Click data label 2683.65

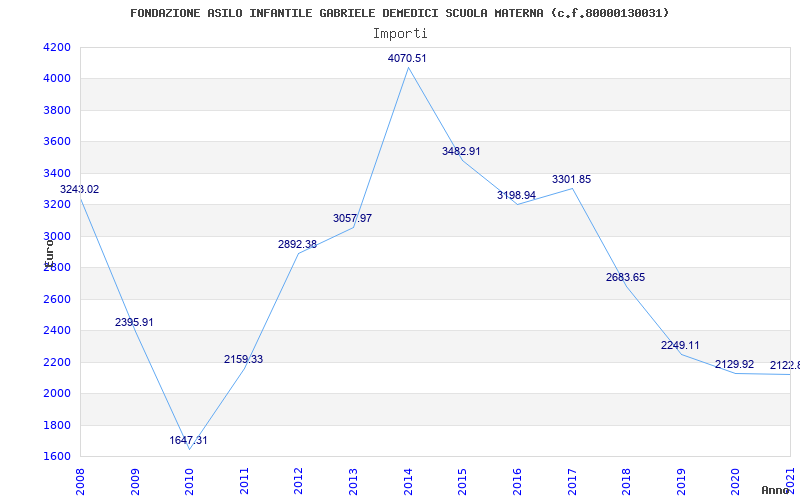click(626, 278)
